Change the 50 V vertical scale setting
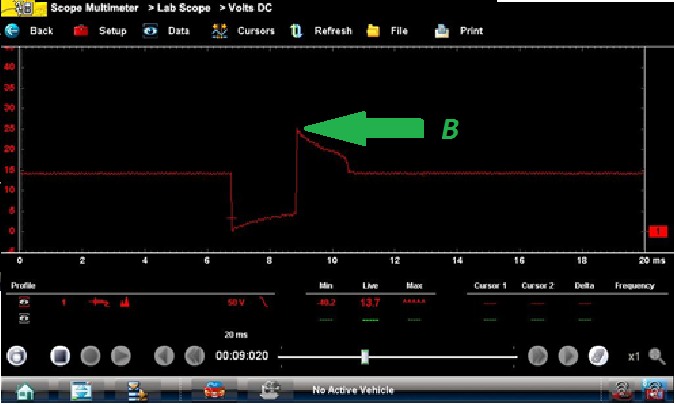 (236, 301)
